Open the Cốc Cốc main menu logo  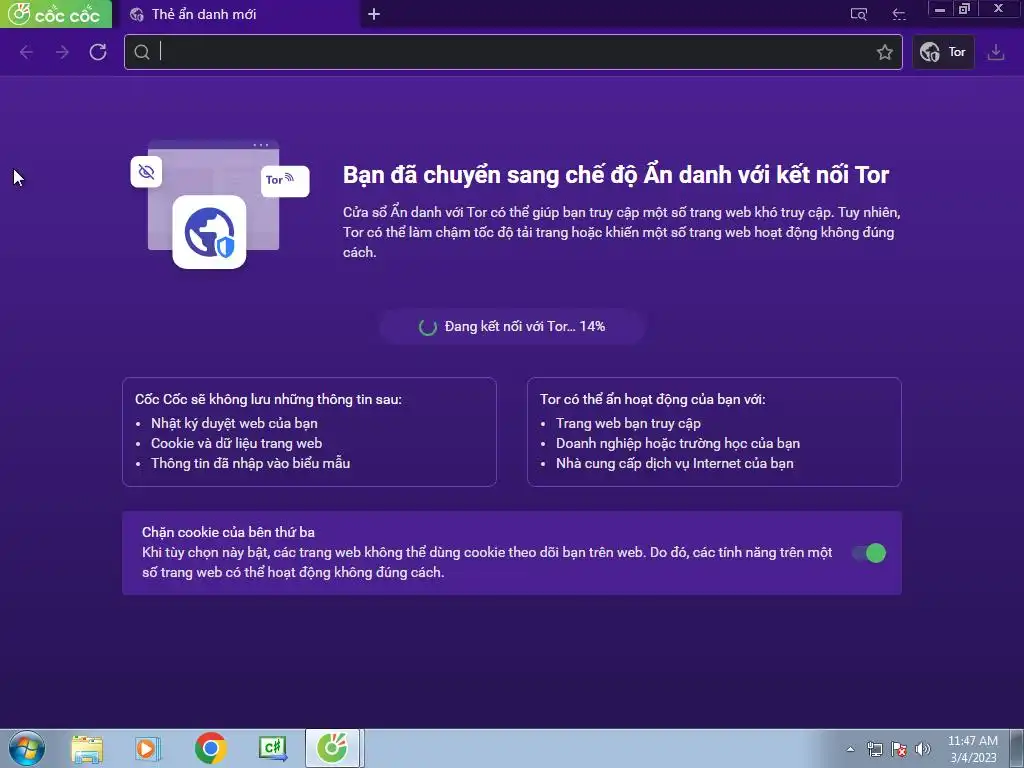pos(56,14)
